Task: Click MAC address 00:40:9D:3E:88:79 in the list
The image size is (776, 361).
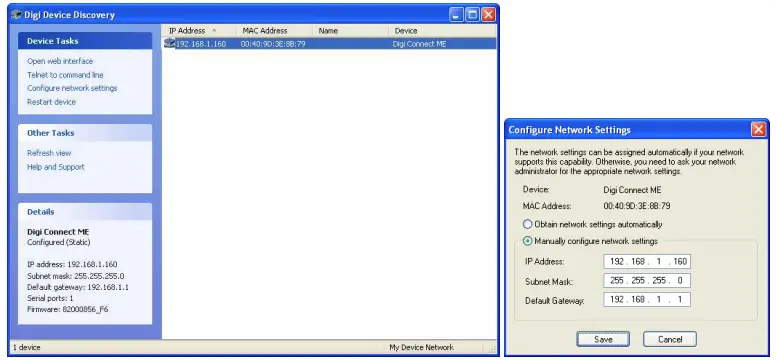Action: (x=273, y=44)
